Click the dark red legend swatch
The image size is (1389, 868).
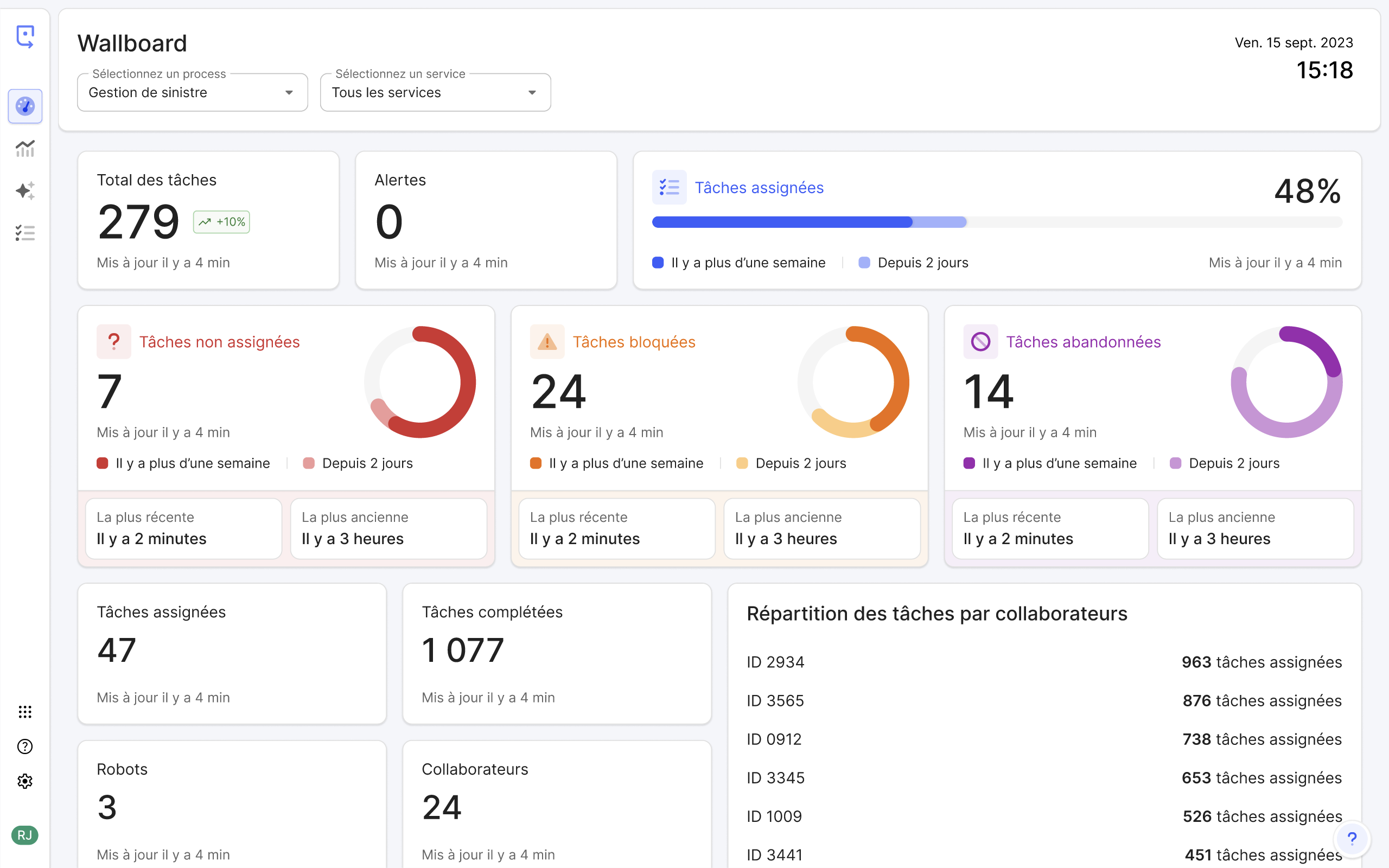pyautogui.click(x=102, y=463)
